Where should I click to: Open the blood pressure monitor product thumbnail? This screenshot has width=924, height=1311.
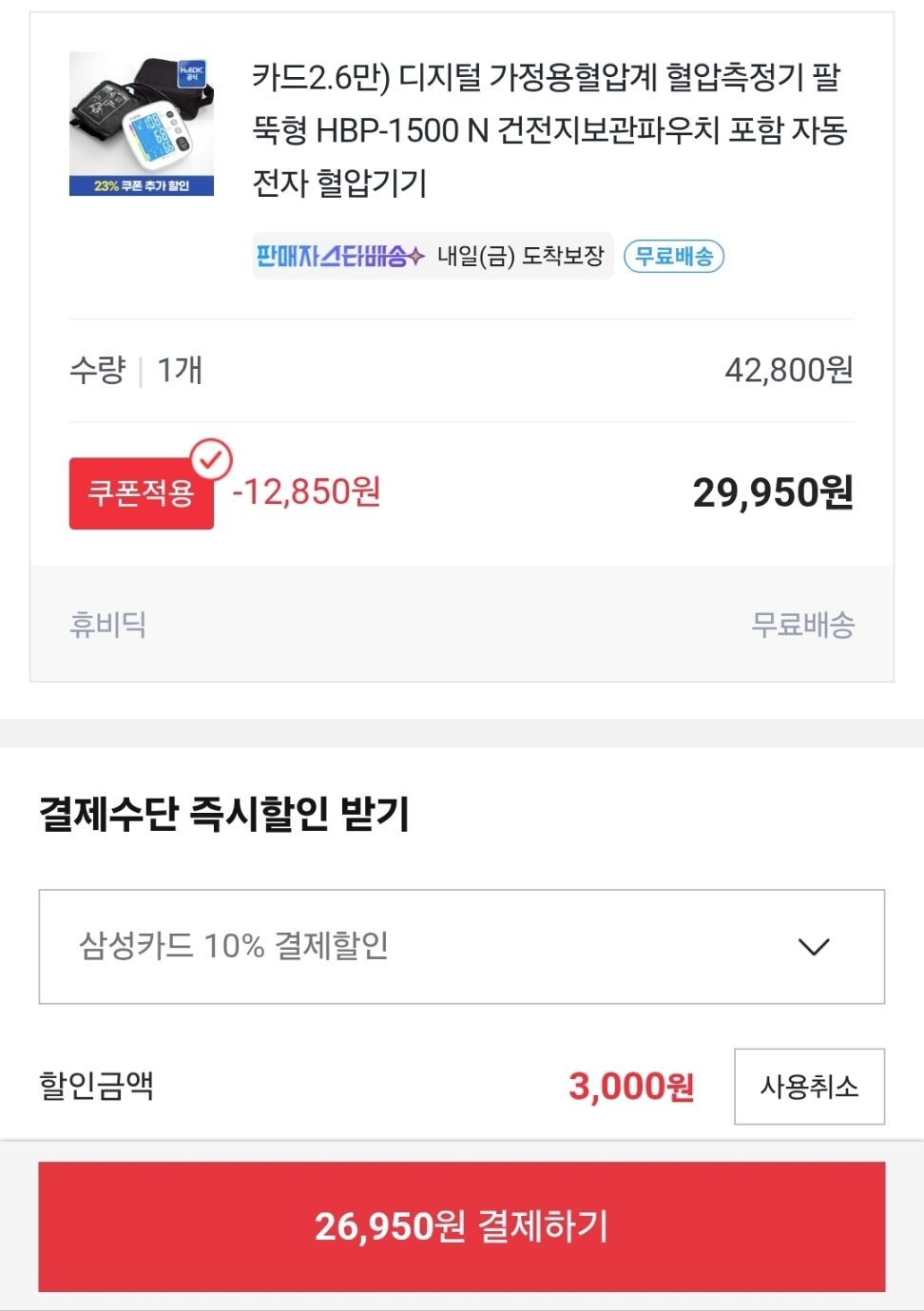tap(142, 124)
